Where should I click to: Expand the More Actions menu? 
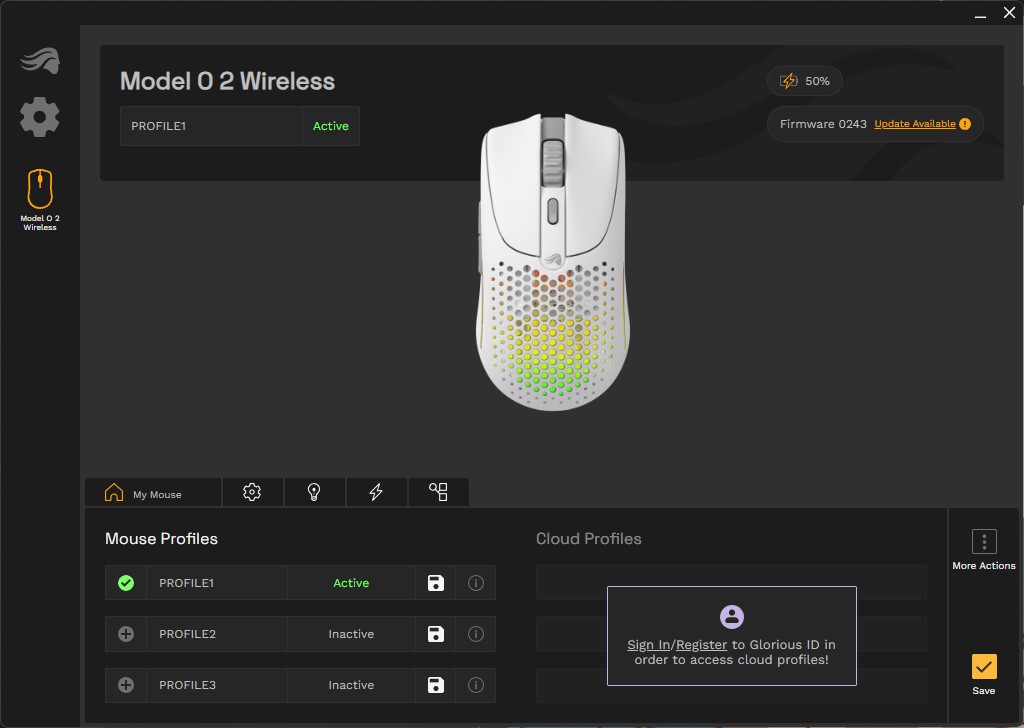[x=984, y=542]
